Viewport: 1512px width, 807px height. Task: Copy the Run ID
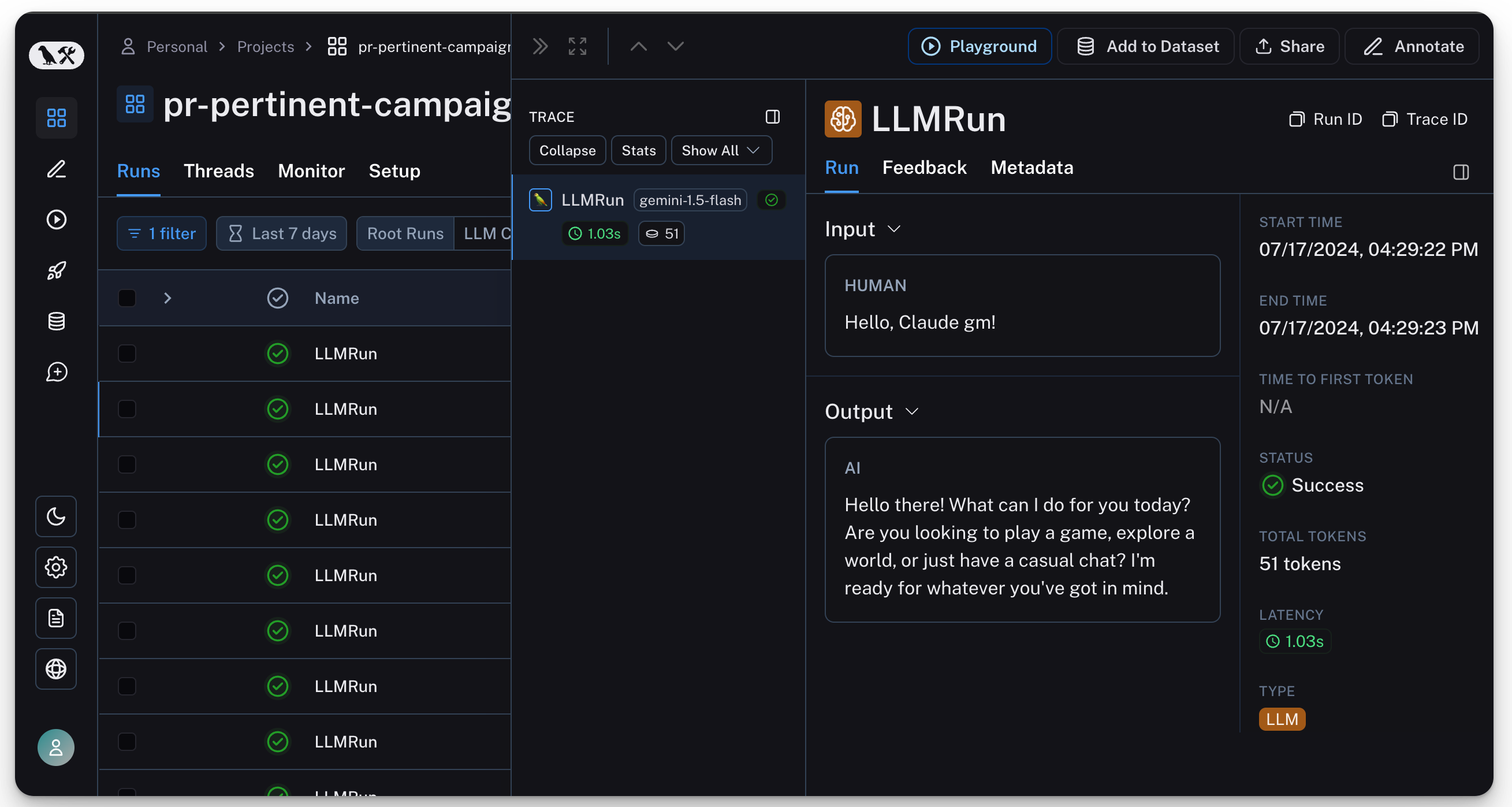click(x=1325, y=119)
